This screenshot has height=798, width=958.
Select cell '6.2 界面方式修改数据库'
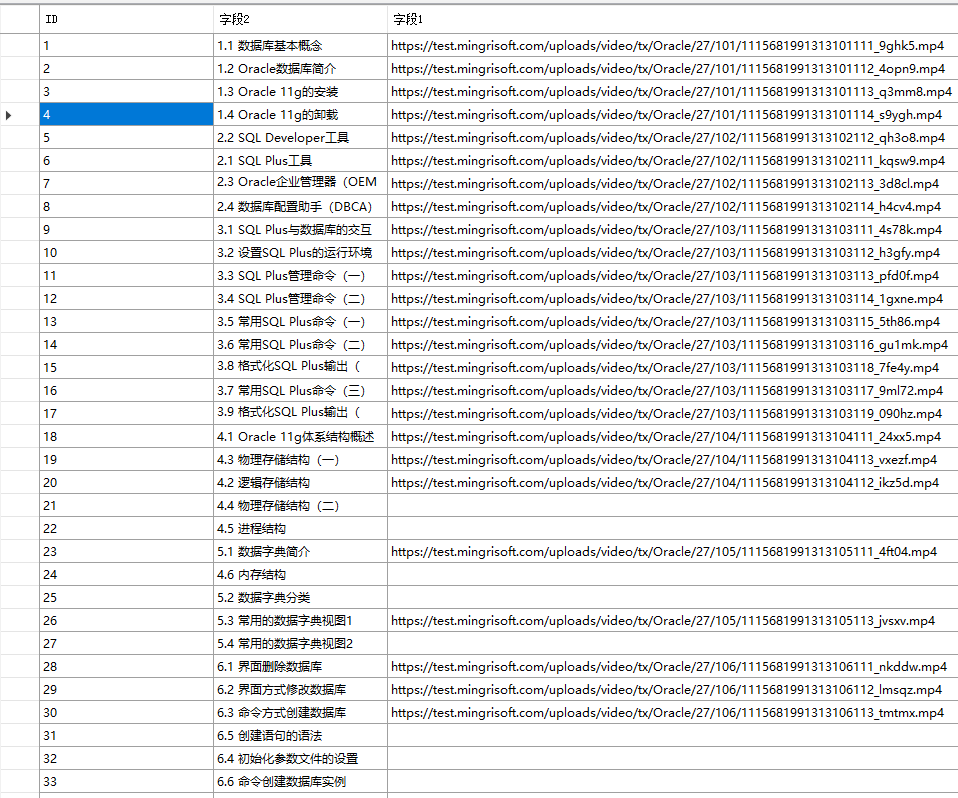point(300,690)
